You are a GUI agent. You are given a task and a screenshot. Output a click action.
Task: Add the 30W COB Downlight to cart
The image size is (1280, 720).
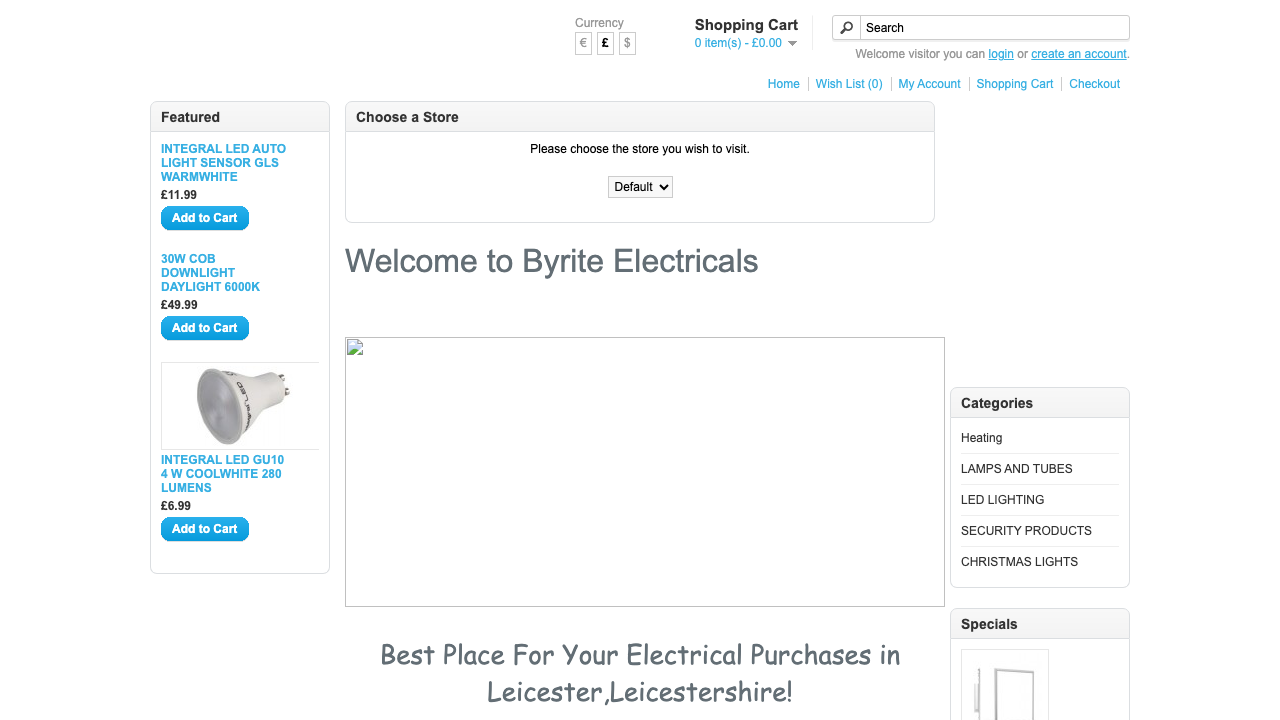coord(204,328)
